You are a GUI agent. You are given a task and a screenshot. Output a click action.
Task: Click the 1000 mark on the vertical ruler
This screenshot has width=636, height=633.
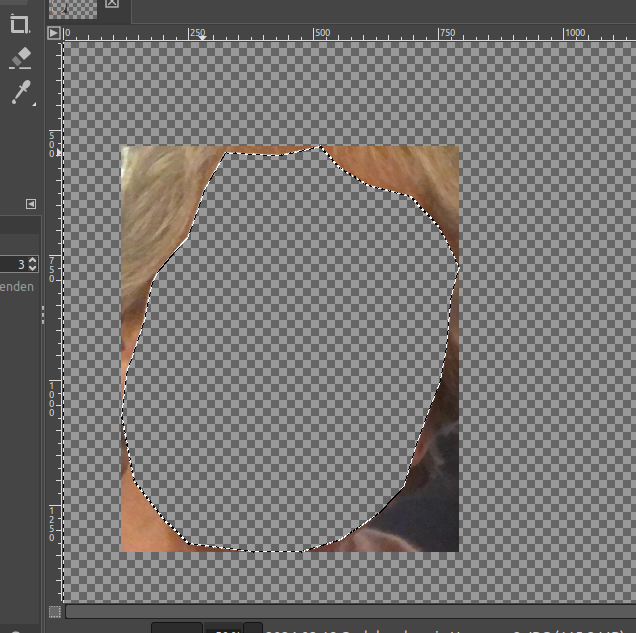53,398
